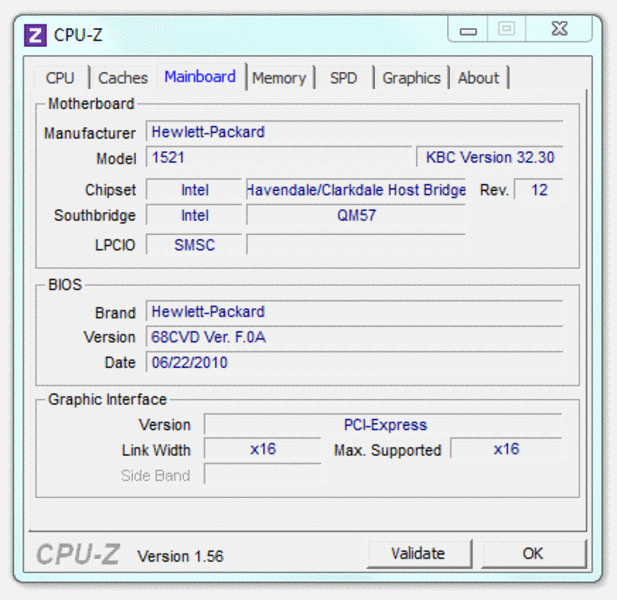Click the disabled maximize button
This screenshot has width=617, height=600.
[x=506, y=29]
